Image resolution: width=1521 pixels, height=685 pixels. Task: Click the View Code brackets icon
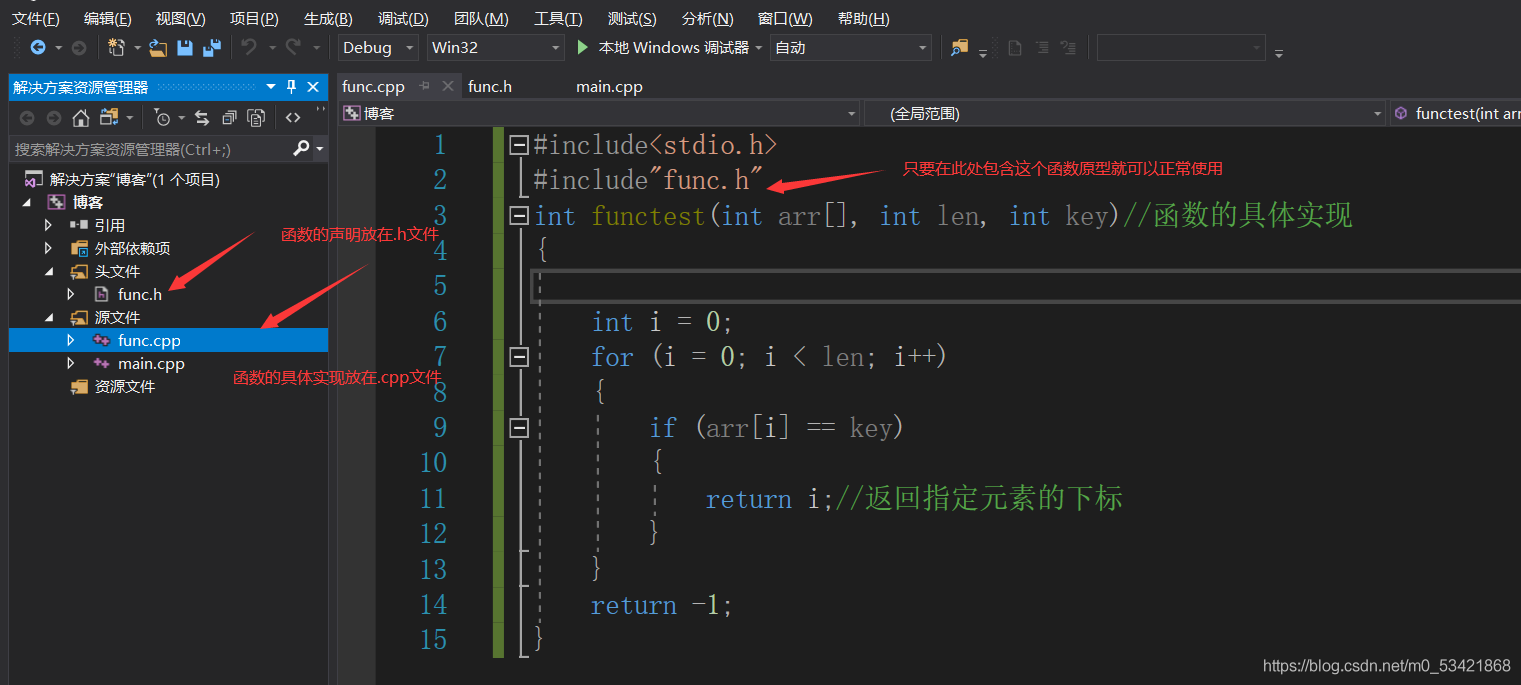[293, 118]
